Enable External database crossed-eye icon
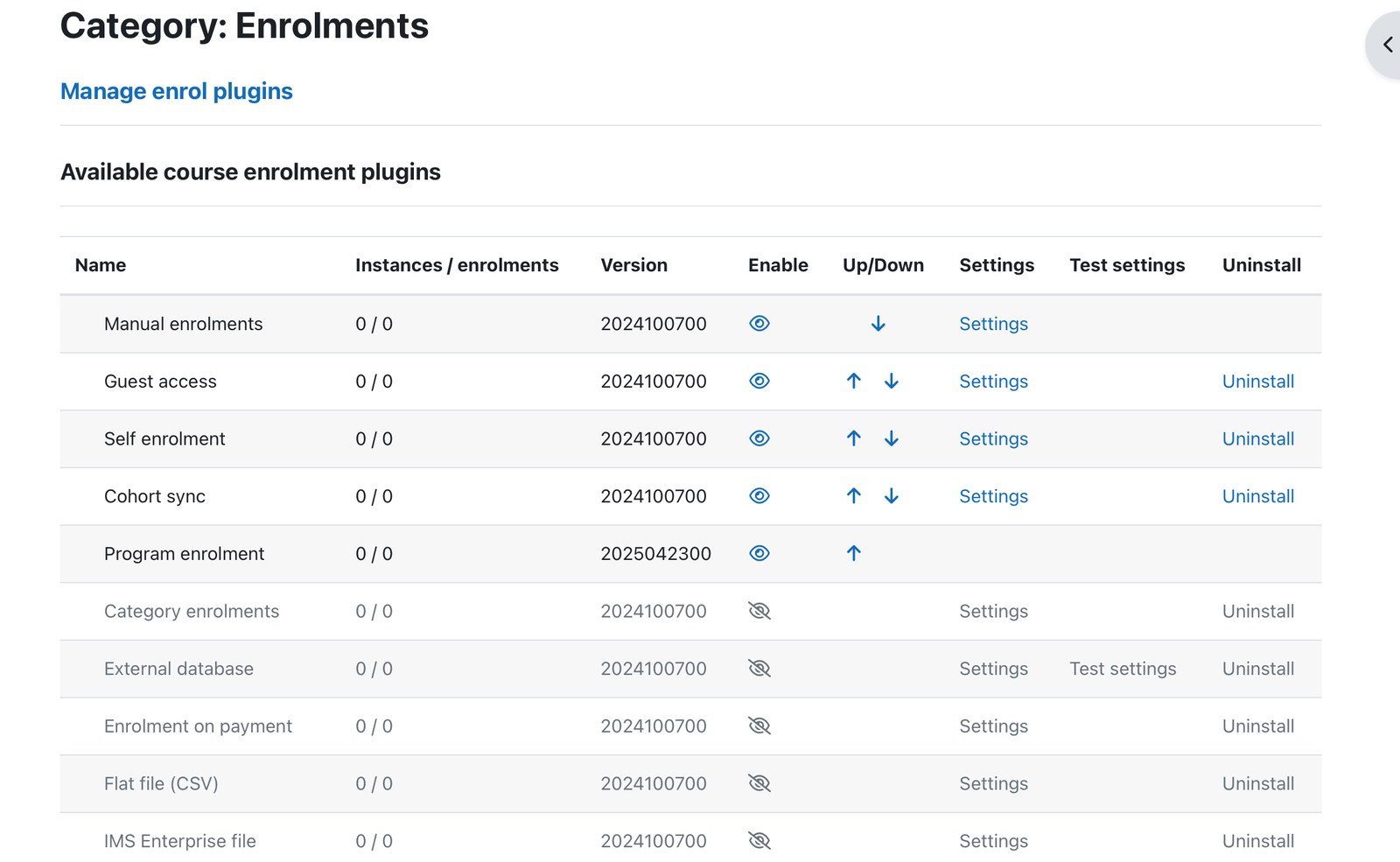This screenshot has height=862, width=1400. pos(759,669)
